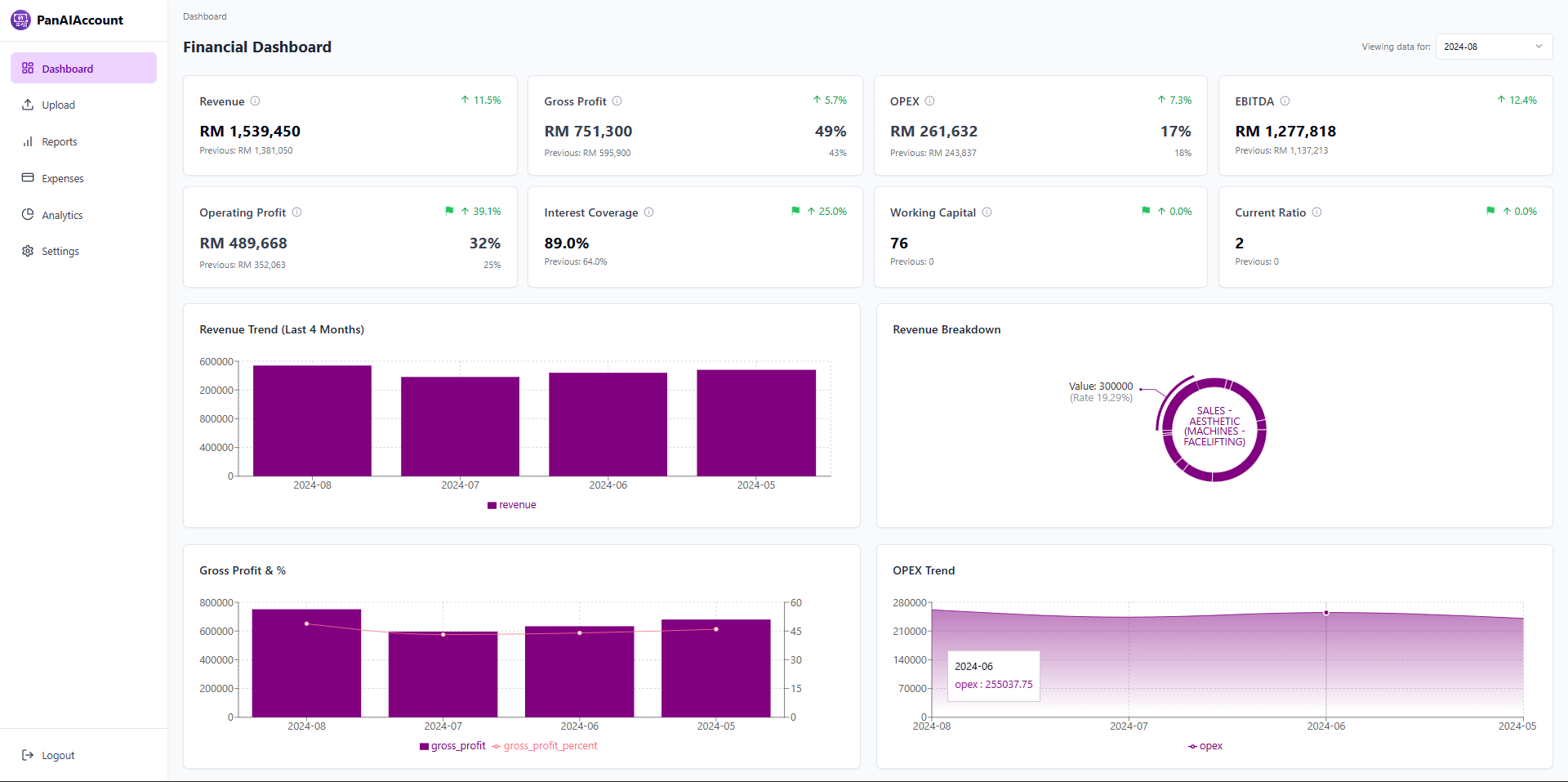Screen dimensions: 1568x782
Task: Click the Working Capital info icon
Action: coord(987,212)
